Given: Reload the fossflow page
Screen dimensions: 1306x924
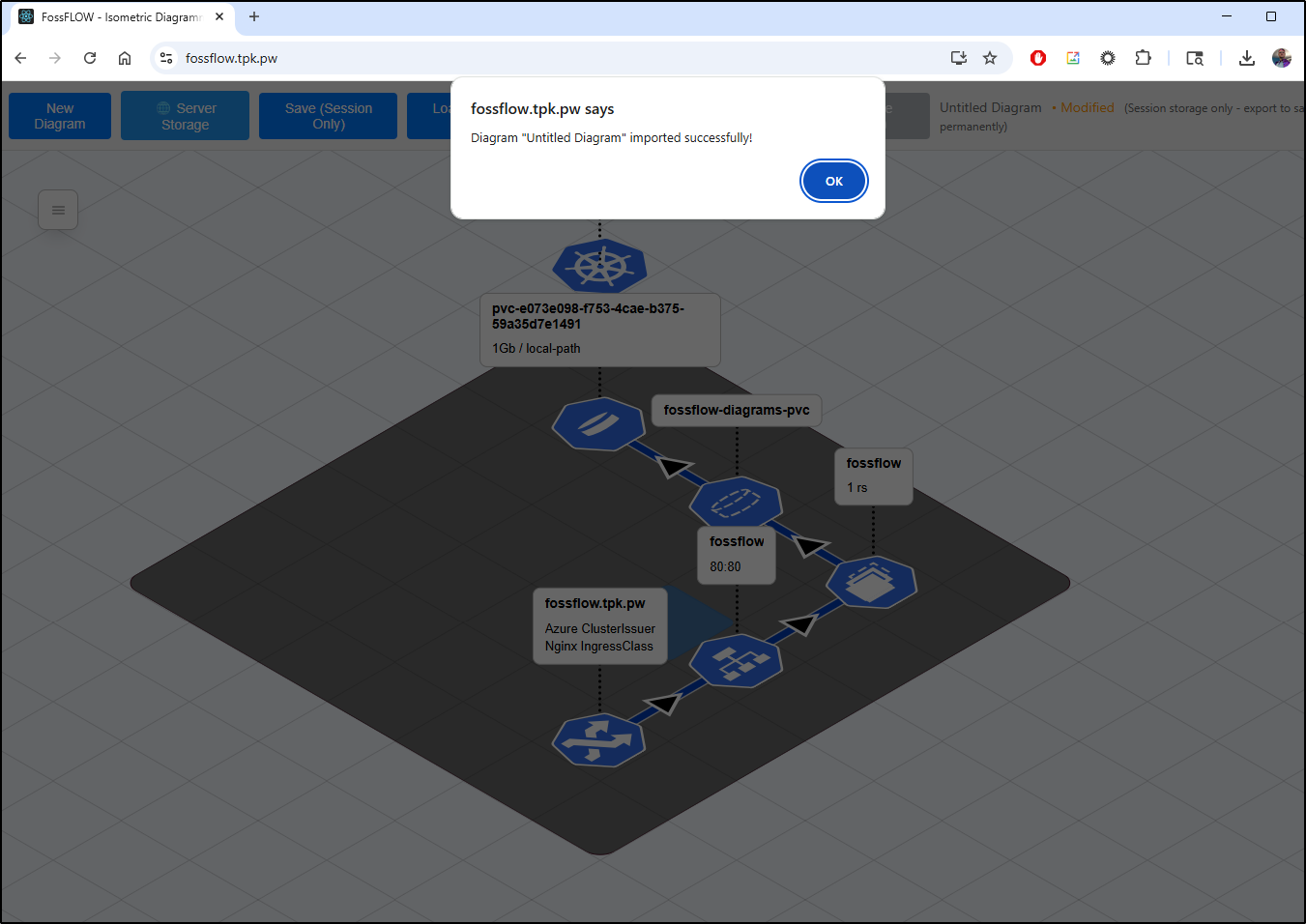Looking at the screenshot, I should pos(90,58).
